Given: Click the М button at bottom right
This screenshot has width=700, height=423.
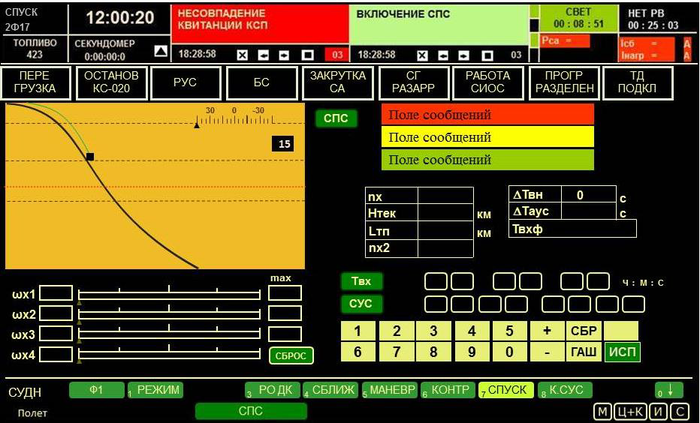Looking at the screenshot, I should coord(603,411).
